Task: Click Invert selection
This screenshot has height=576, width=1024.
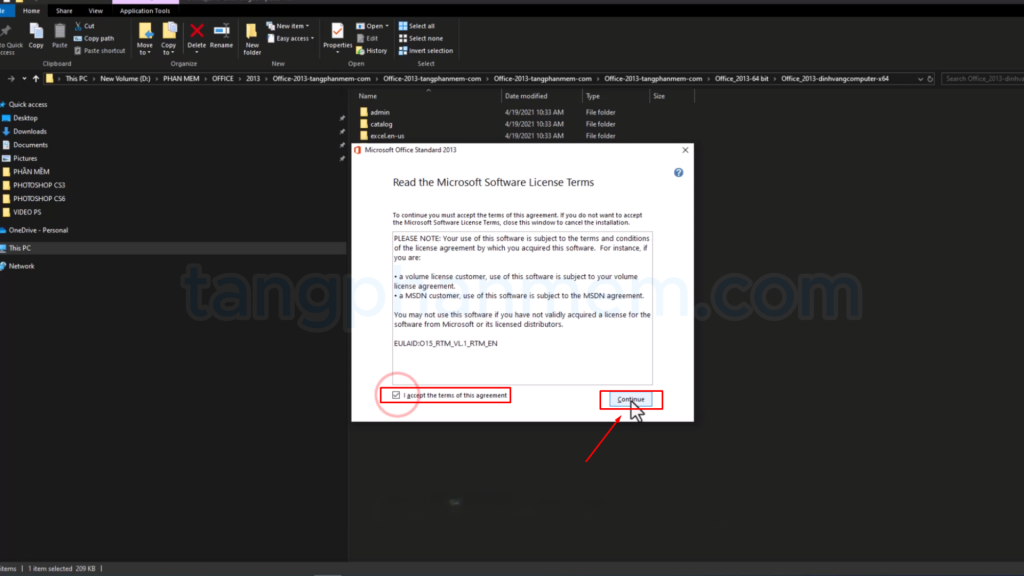Action: [426, 51]
